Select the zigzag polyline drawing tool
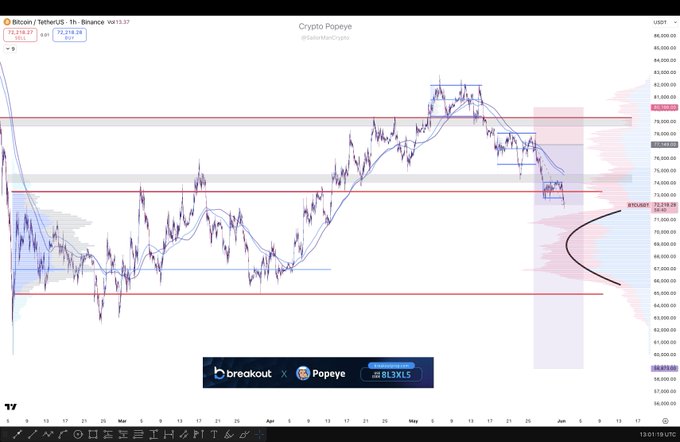 pos(48,434)
